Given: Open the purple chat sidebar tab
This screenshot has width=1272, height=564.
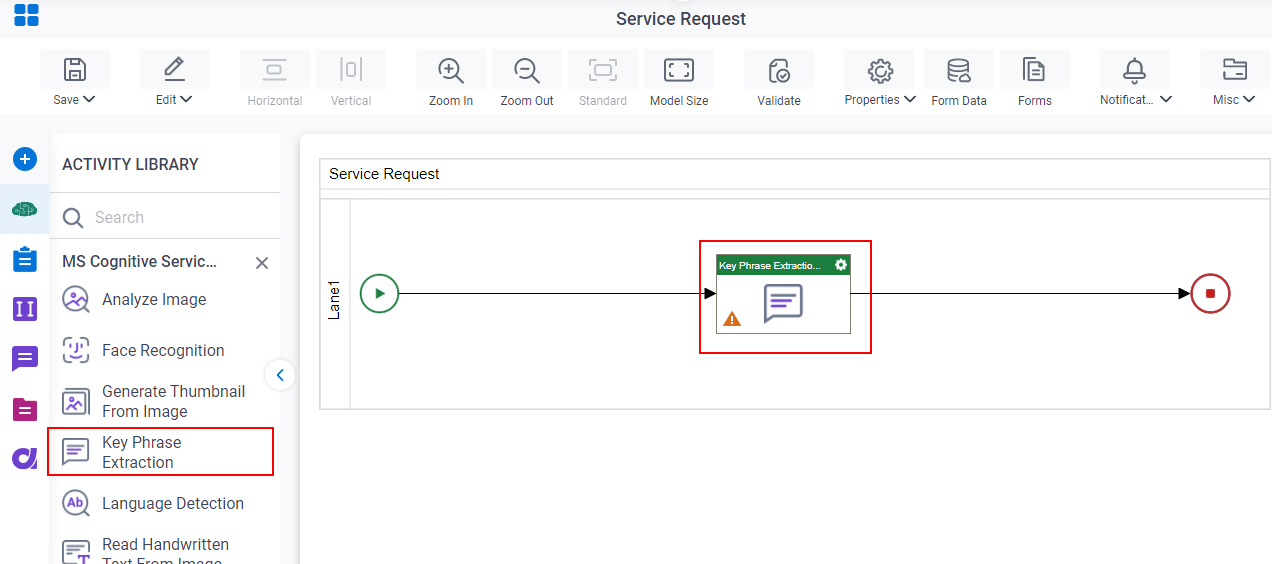Looking at the screenshot, I should click(25, 358).
